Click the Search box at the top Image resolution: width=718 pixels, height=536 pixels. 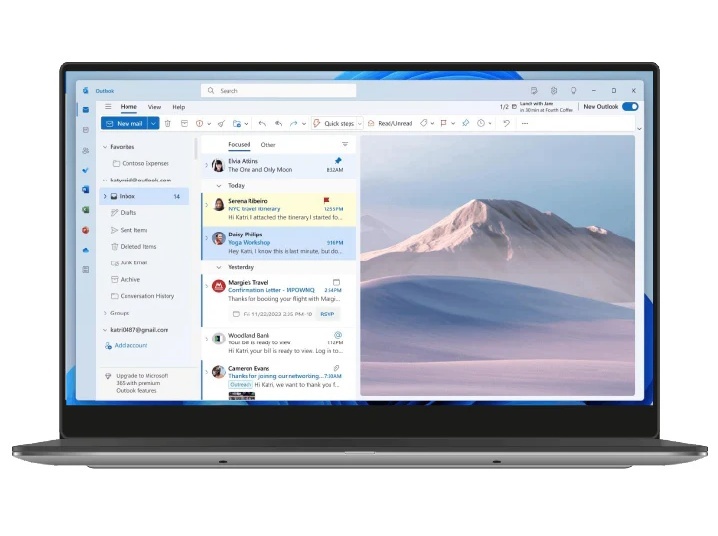pos(280,90)
